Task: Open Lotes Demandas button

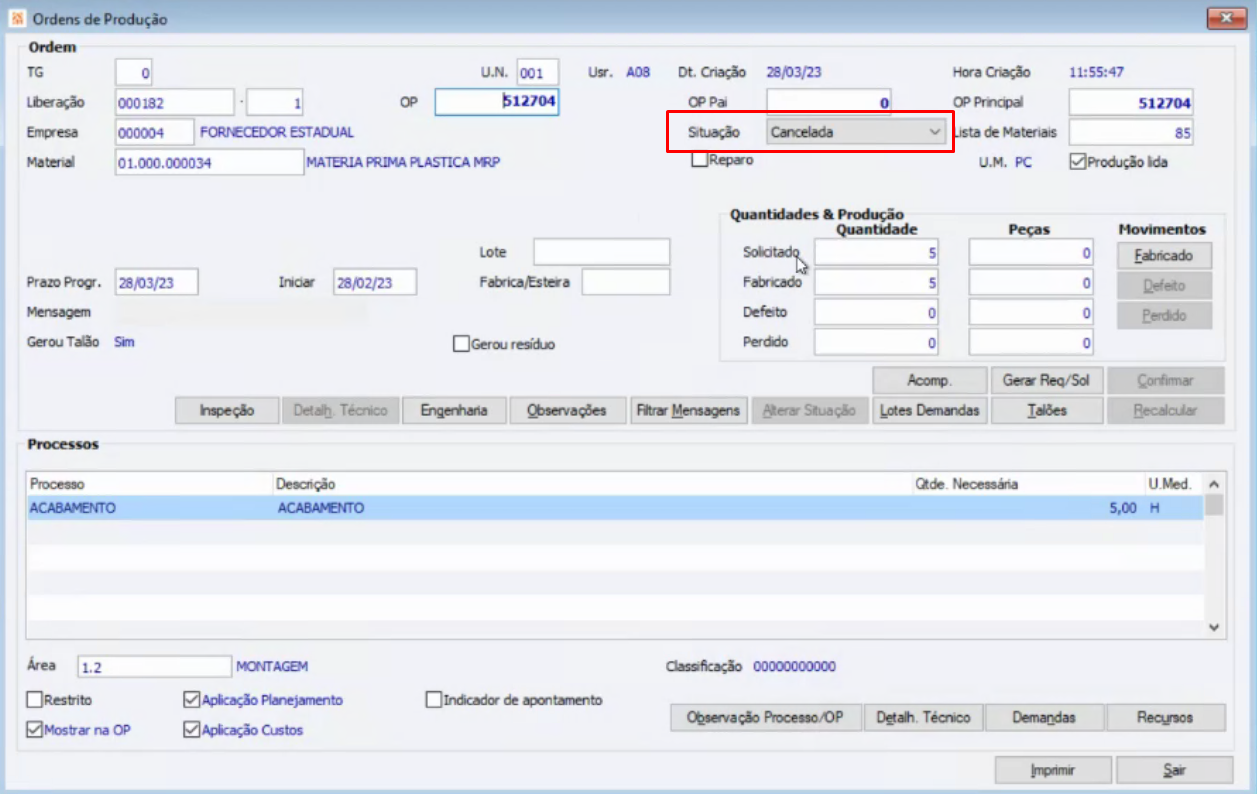Action: point(930,410)
